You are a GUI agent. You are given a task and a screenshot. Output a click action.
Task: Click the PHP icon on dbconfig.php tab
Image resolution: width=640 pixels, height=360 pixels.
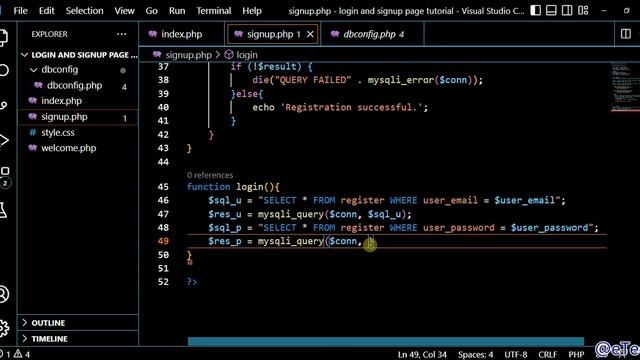[x=335, y=34]
